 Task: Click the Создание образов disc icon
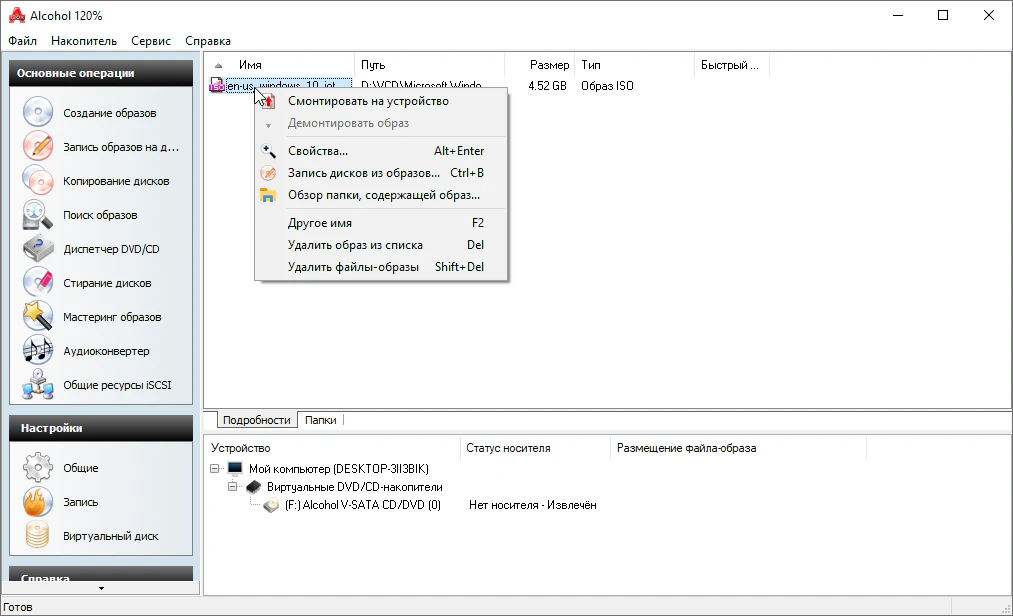37,113
